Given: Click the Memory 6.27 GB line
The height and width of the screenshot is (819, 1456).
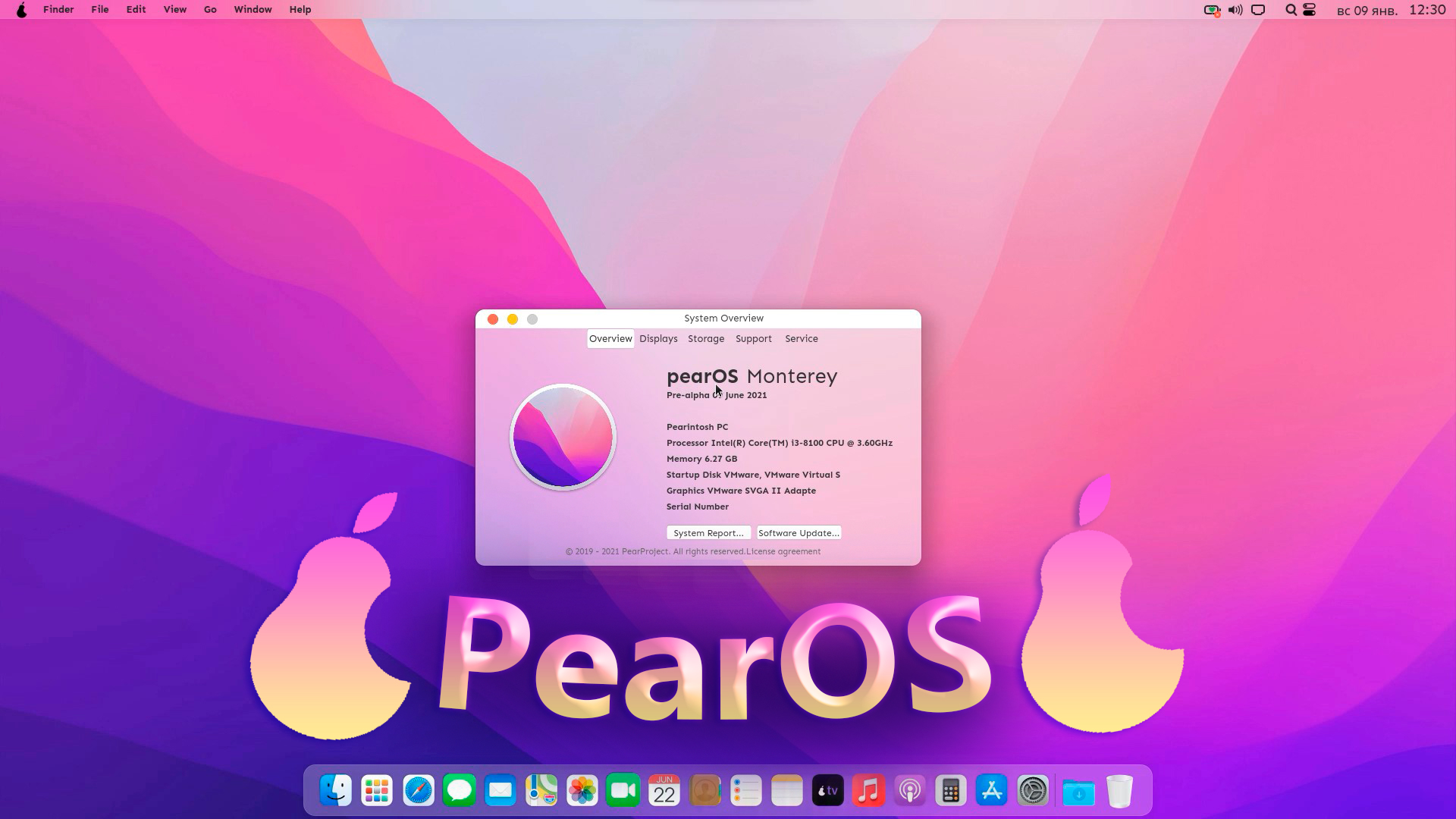Looking at the screenshot, I should click(702, 459).
